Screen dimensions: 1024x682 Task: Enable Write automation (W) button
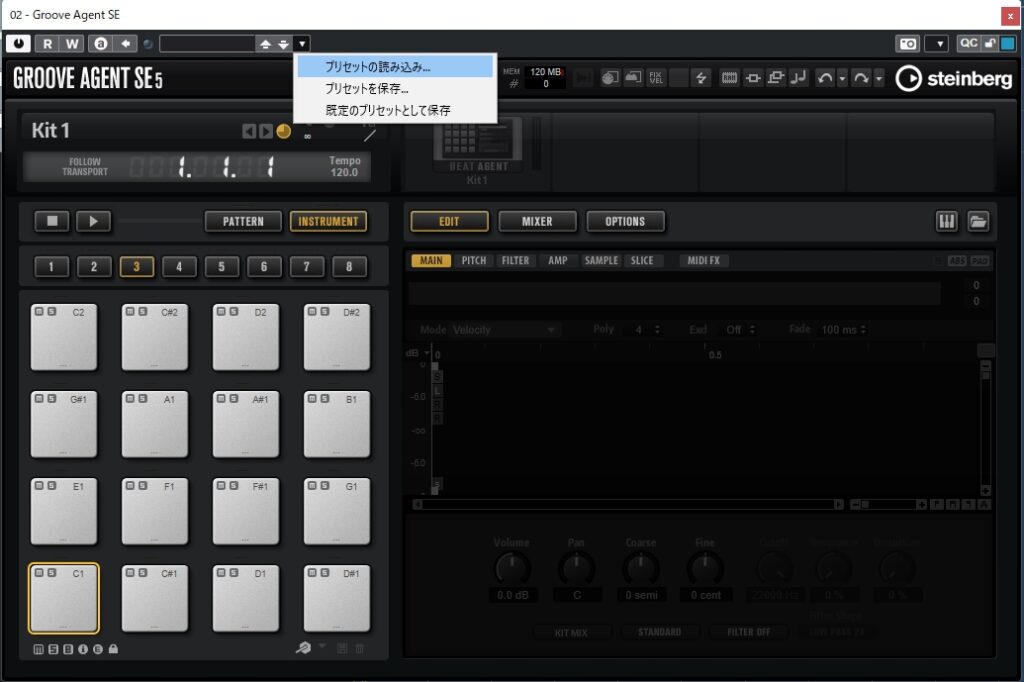pos(72,43)
